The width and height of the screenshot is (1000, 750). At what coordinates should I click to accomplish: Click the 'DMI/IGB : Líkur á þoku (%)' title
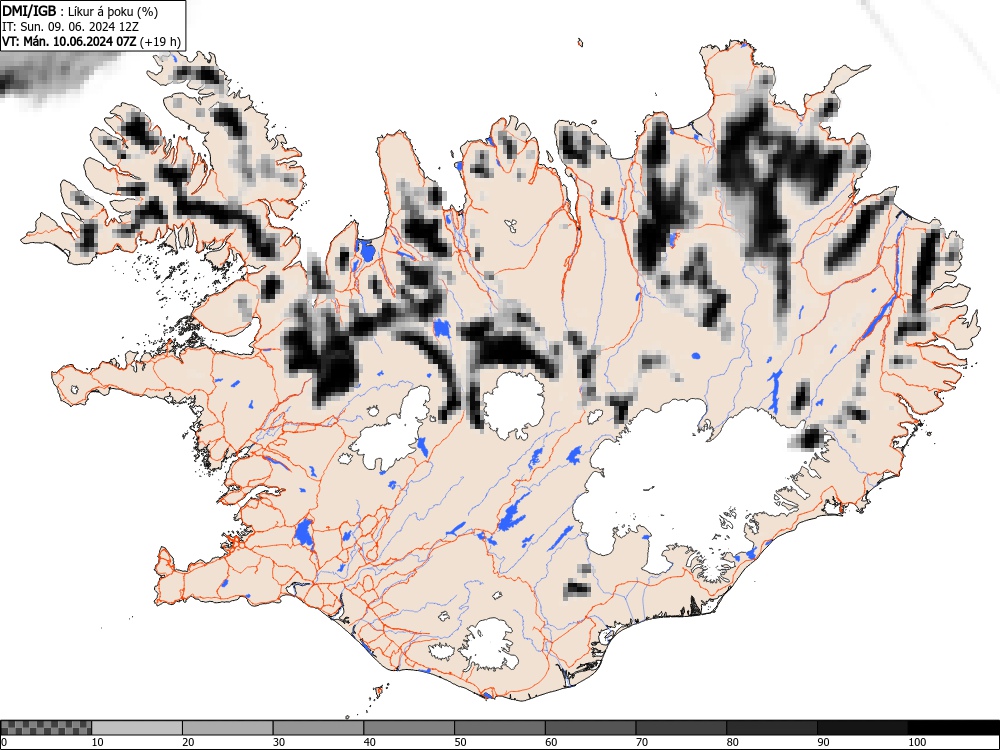click(80, 11)
